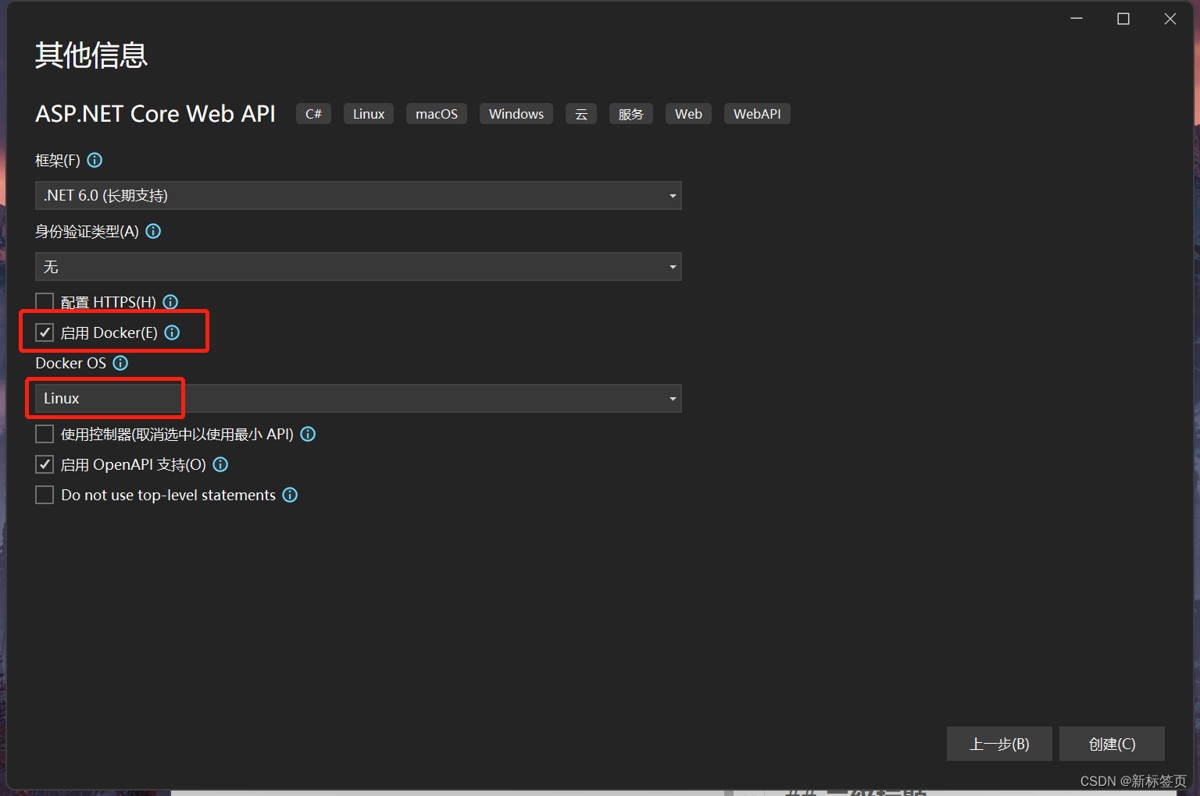Click info icon for top-level statements option
The height and width of the screenshot is (796, 1200).
pyautogui.click(x=290, y=495)
